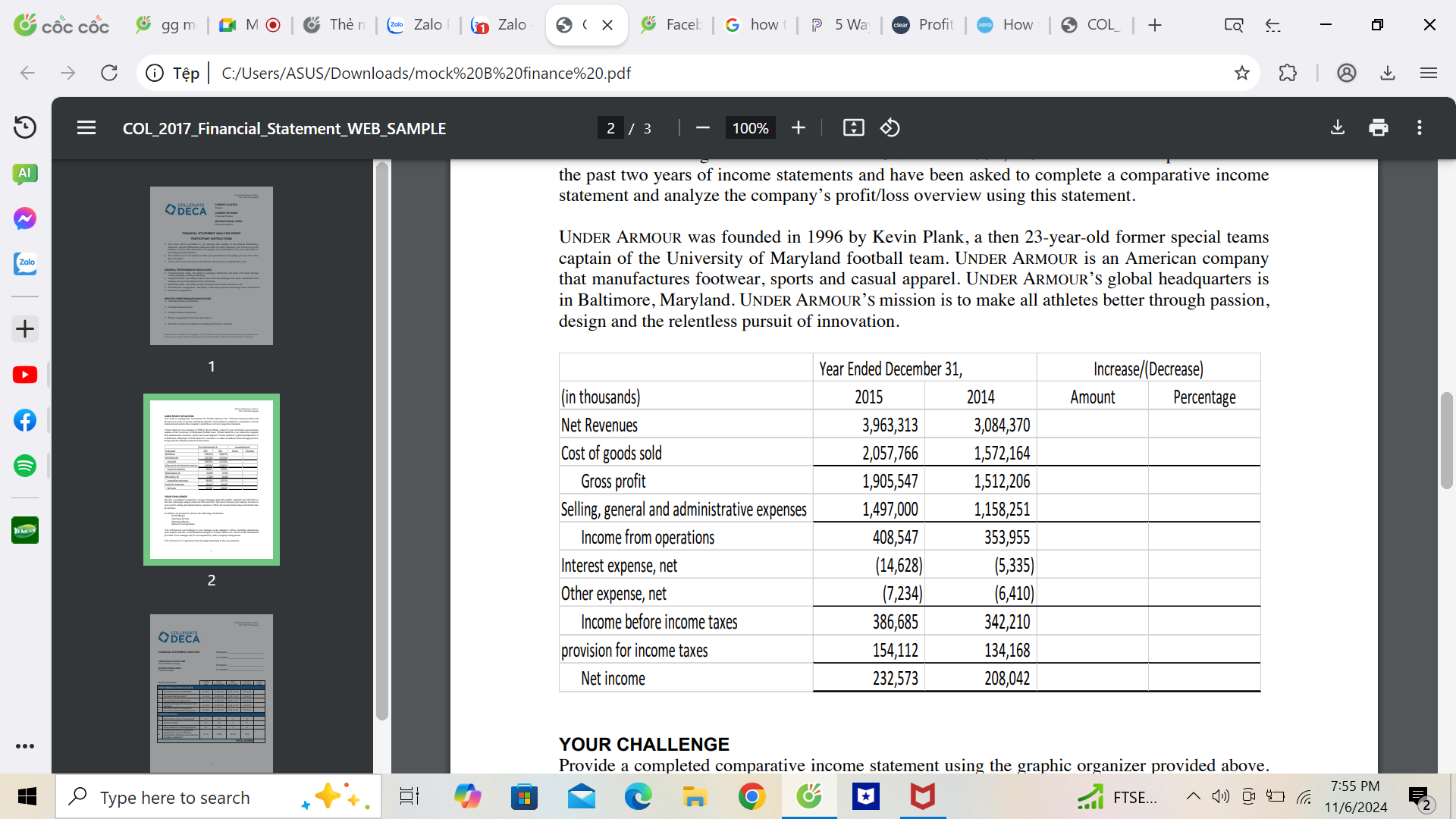Open the user profile icon

pyautogui.click(x=1347, y=73)
